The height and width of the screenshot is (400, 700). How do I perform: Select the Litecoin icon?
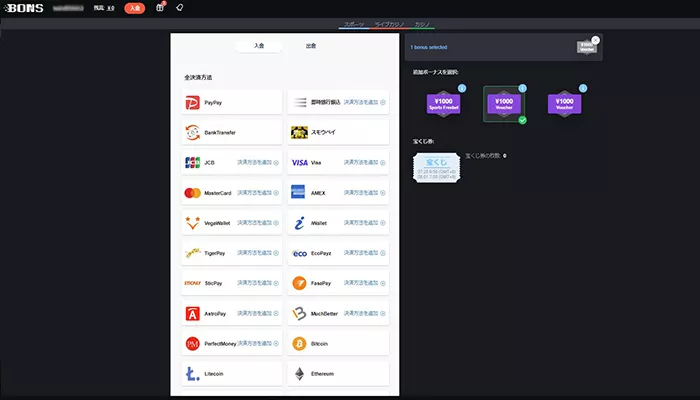(192, 374)
